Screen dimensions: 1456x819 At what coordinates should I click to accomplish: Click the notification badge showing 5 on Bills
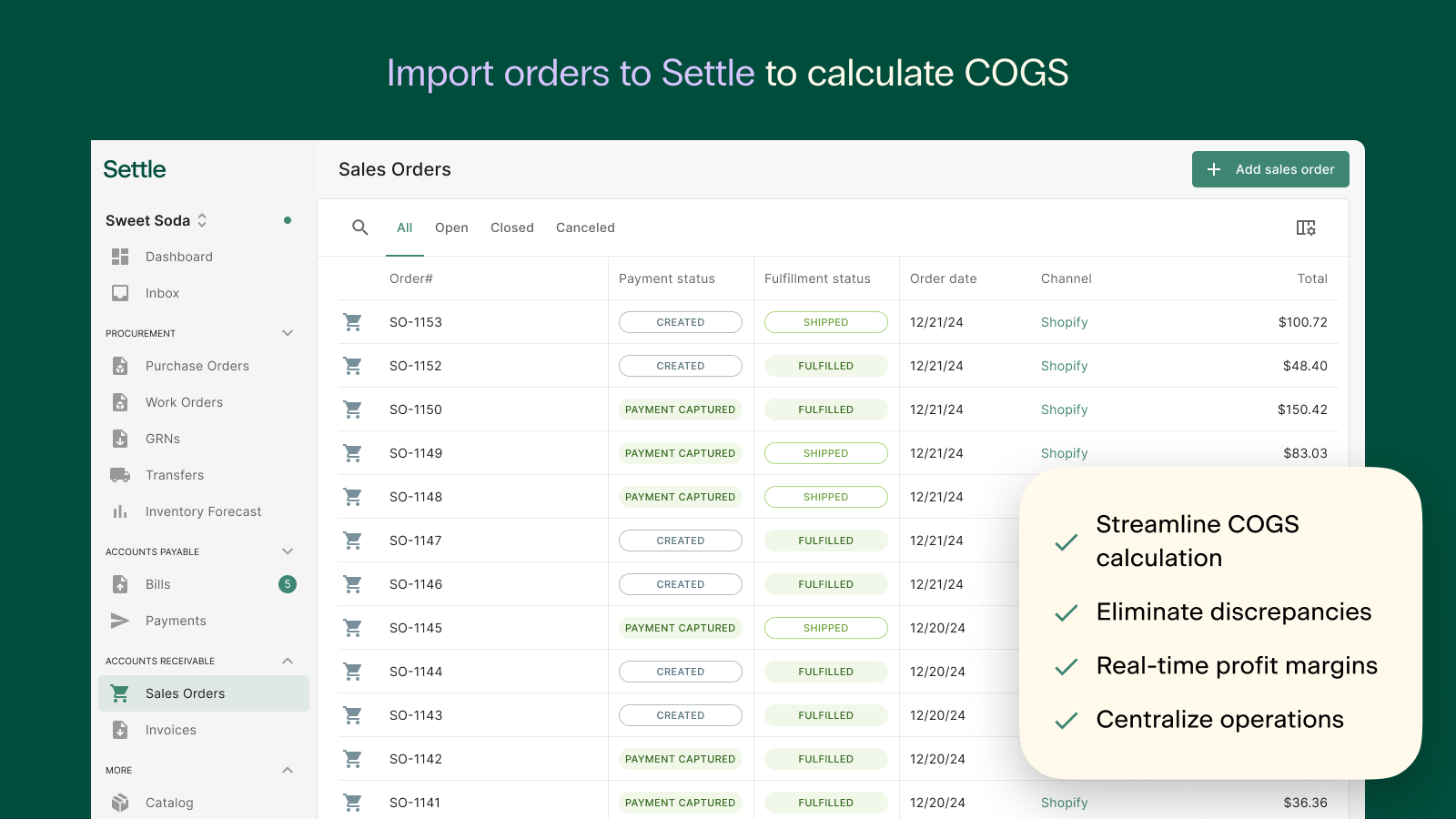(288, 584)
